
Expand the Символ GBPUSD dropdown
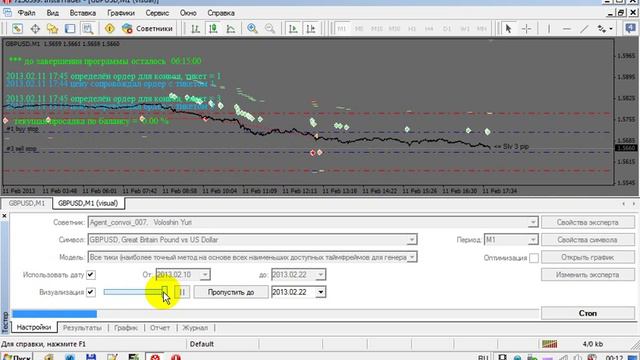(x=412, y=240)
